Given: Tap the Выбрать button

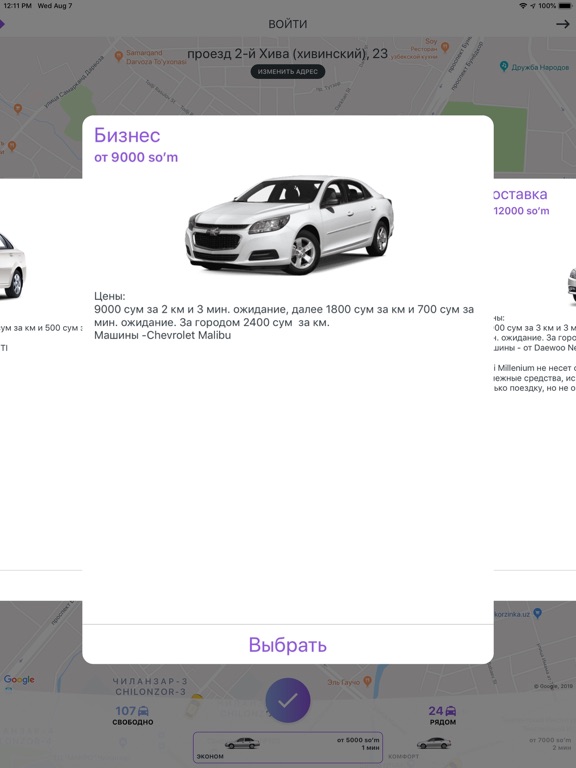Looking at the screenshot, I should [x=288, y=645].
